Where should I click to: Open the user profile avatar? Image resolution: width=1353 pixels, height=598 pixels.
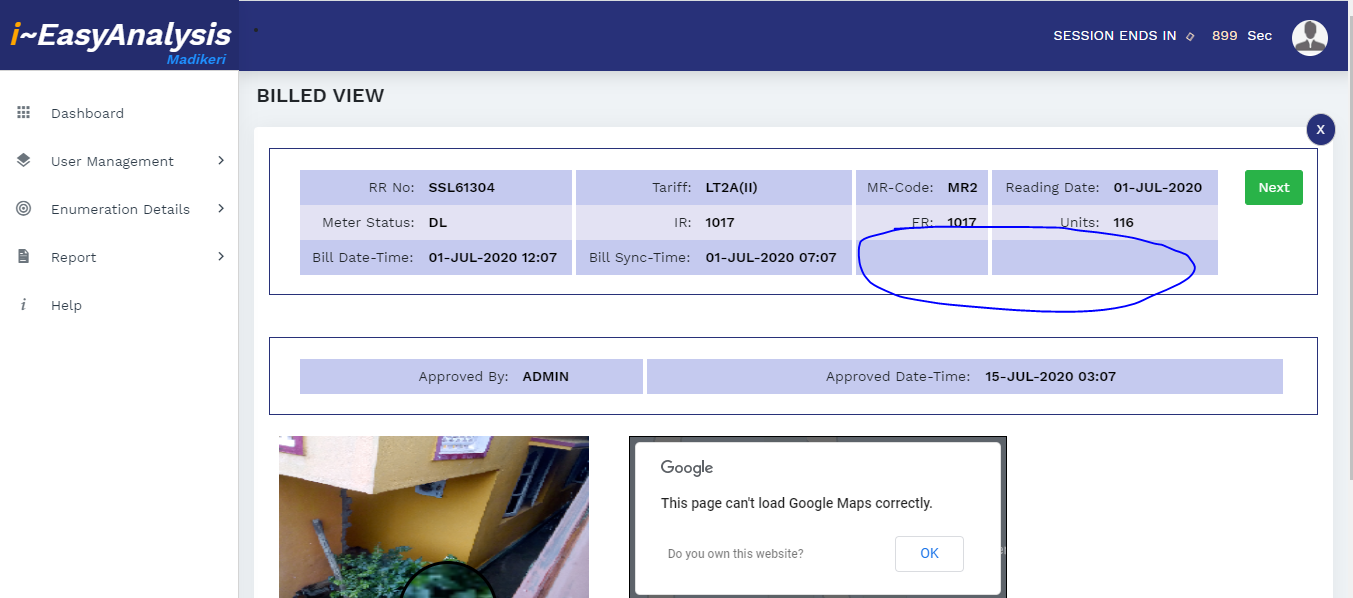1309,37
